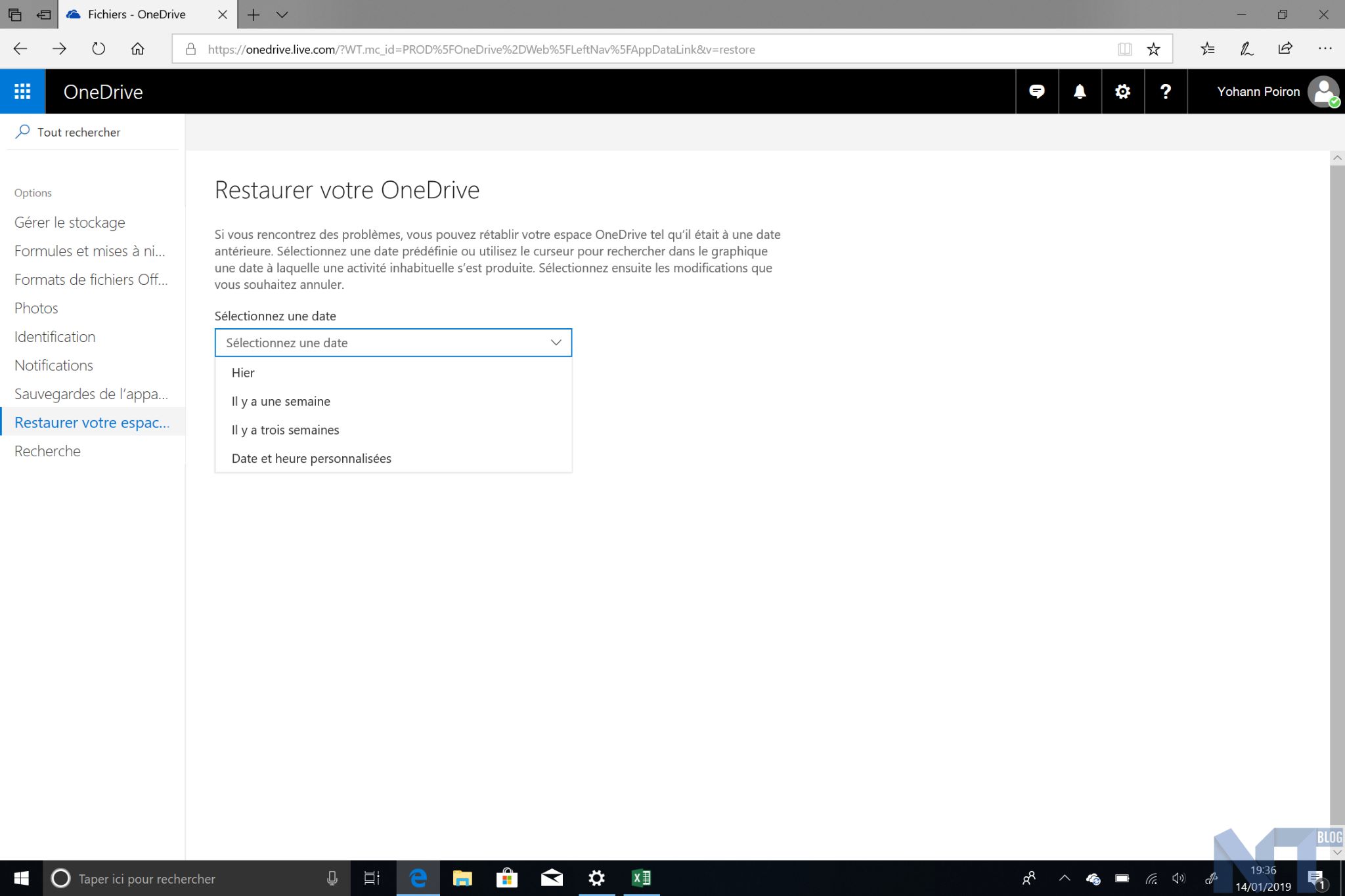This screenshot has width=1345, height=896.
Task: Go to Notifications options page
Action: [x=54, y=365]
